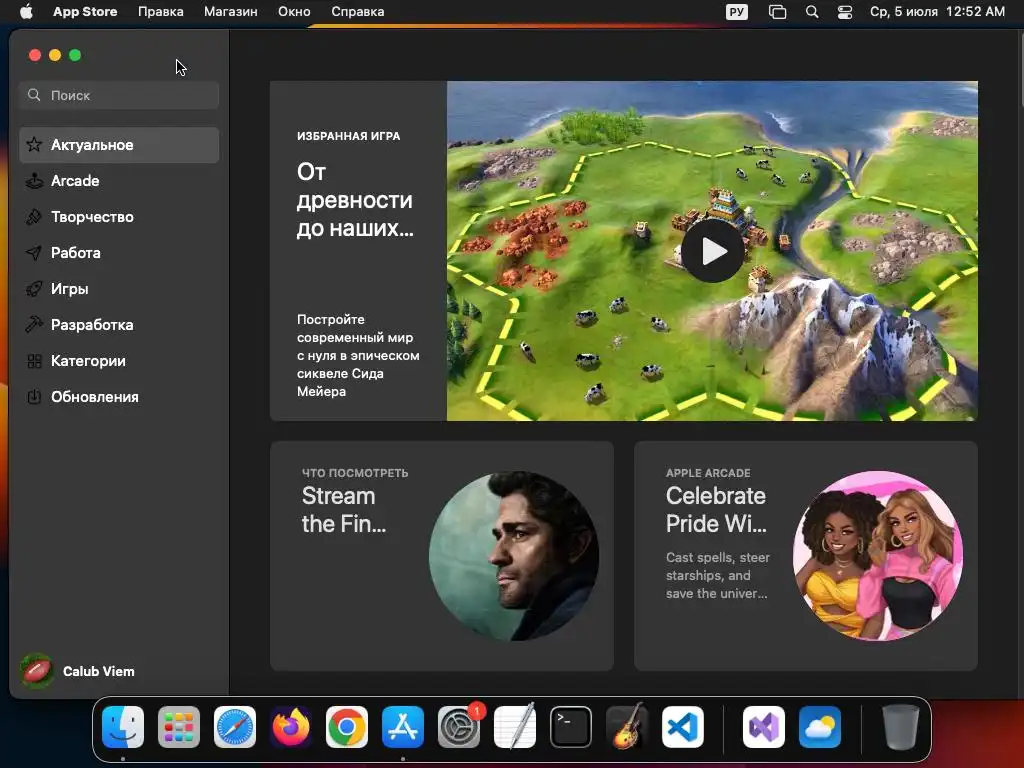Open the Обновления section
This screenshot has height=768, width=1024.
pos(119,397)
